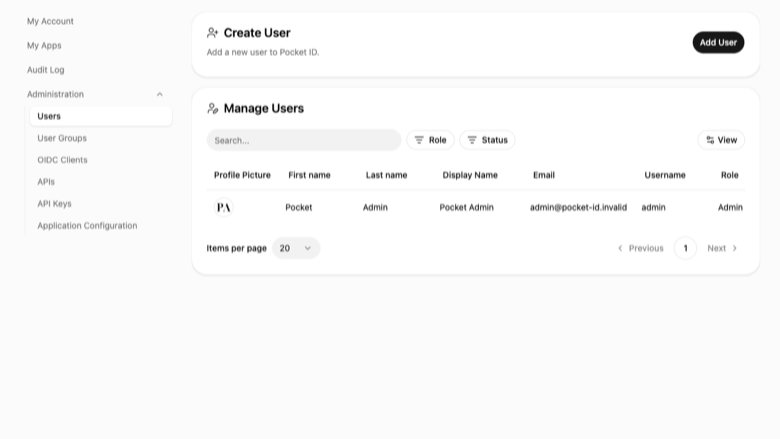Select page 1 in pagination
The height and width of the screenshot is (439, 780).
pyautogui.click(x=685, y=248)
